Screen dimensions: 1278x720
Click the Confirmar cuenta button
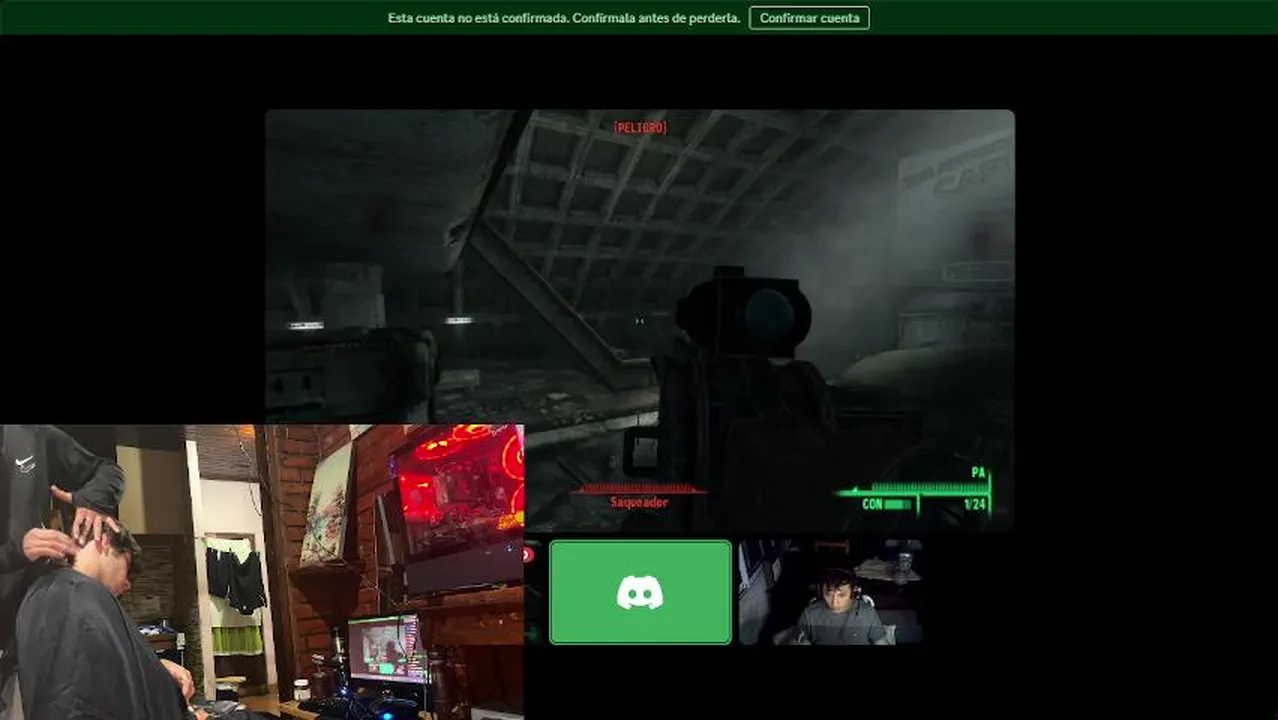point(809,18)
